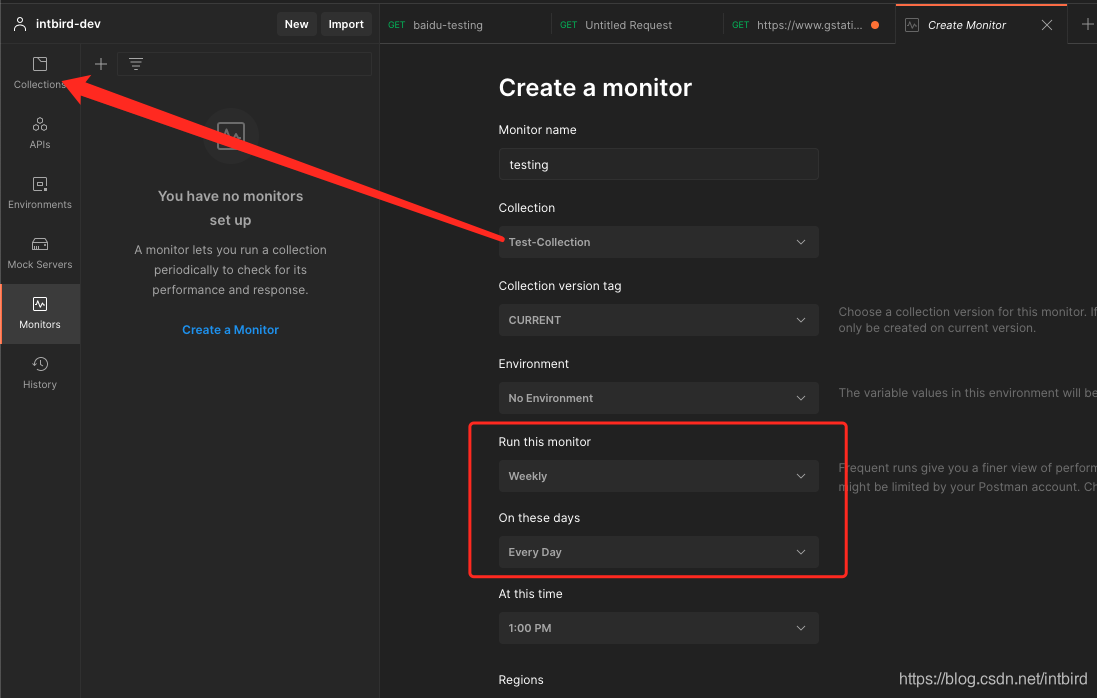Open the History sidebar section
Screen dimensions: 1097x698
pyautogui.click(x=40, y=373)
